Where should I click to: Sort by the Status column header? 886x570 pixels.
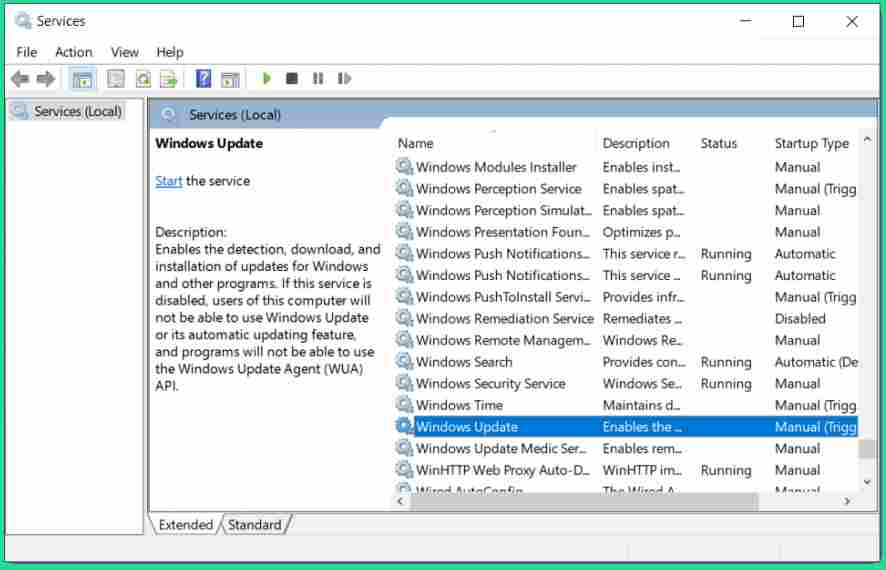pos(719,143)
